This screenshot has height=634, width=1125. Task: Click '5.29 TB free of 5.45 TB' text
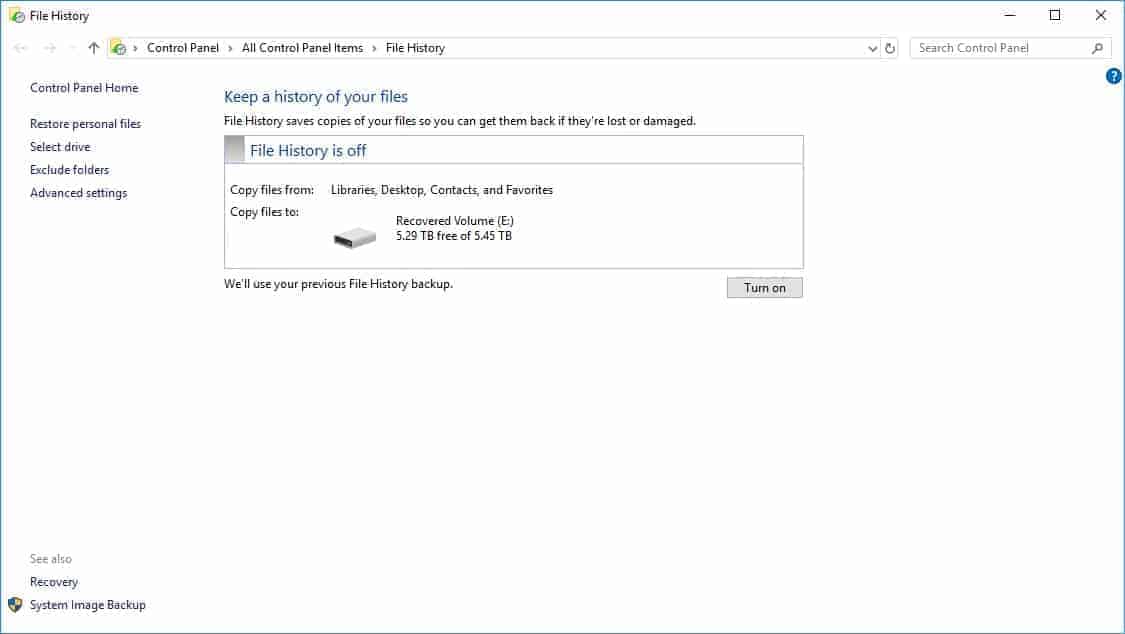click(x=453, y=236)
